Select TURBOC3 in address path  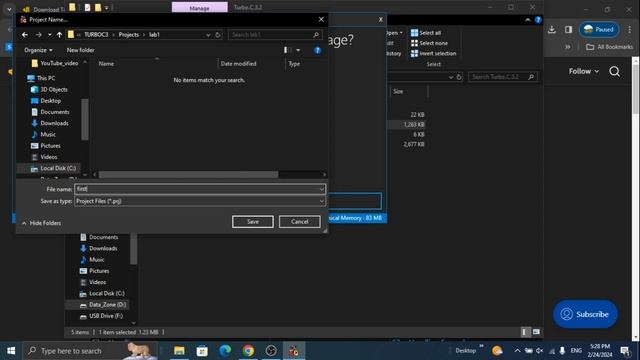click(96, 35)
